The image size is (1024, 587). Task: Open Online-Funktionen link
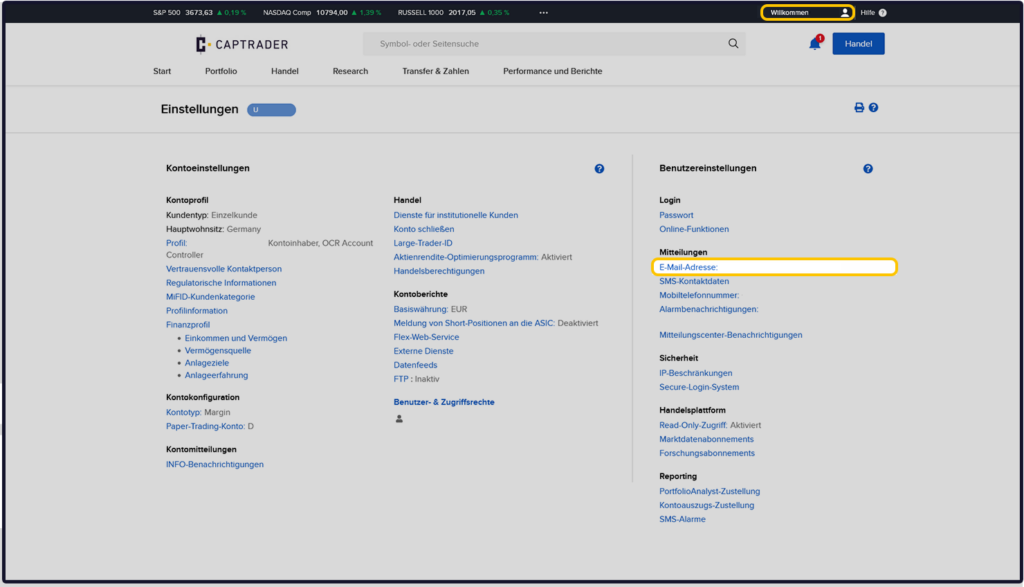click(694, 229)
